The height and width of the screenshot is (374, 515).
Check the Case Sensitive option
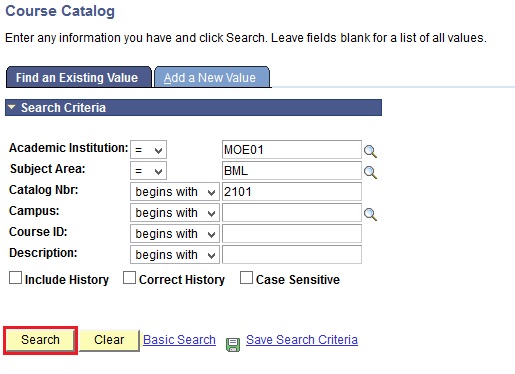246,278
